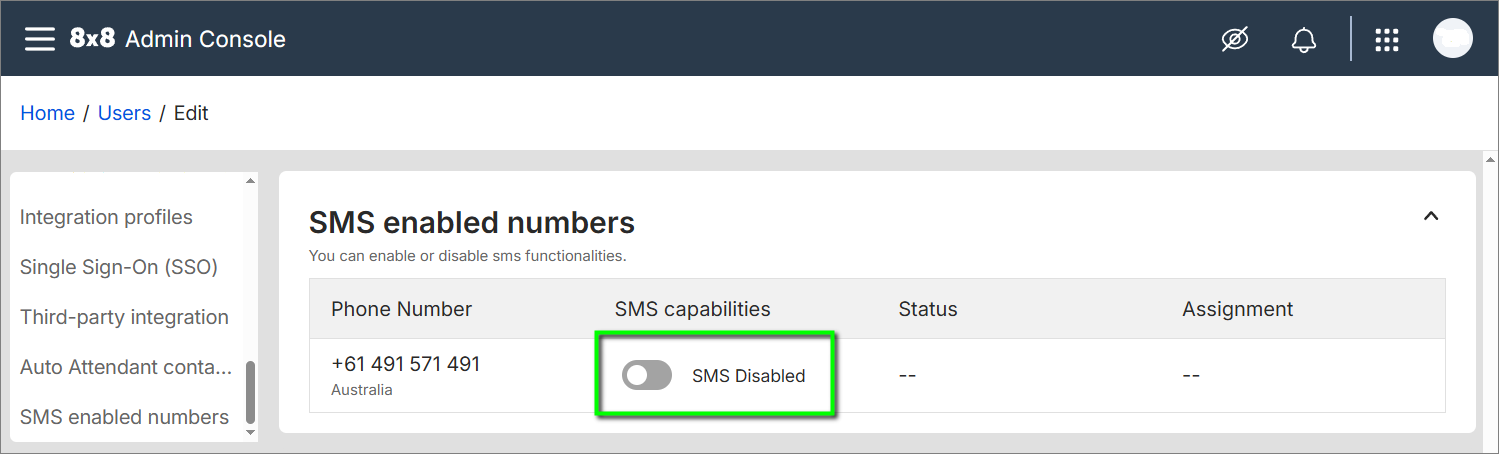
Task: Click the Phone Number column header
Action: (401, 309)
